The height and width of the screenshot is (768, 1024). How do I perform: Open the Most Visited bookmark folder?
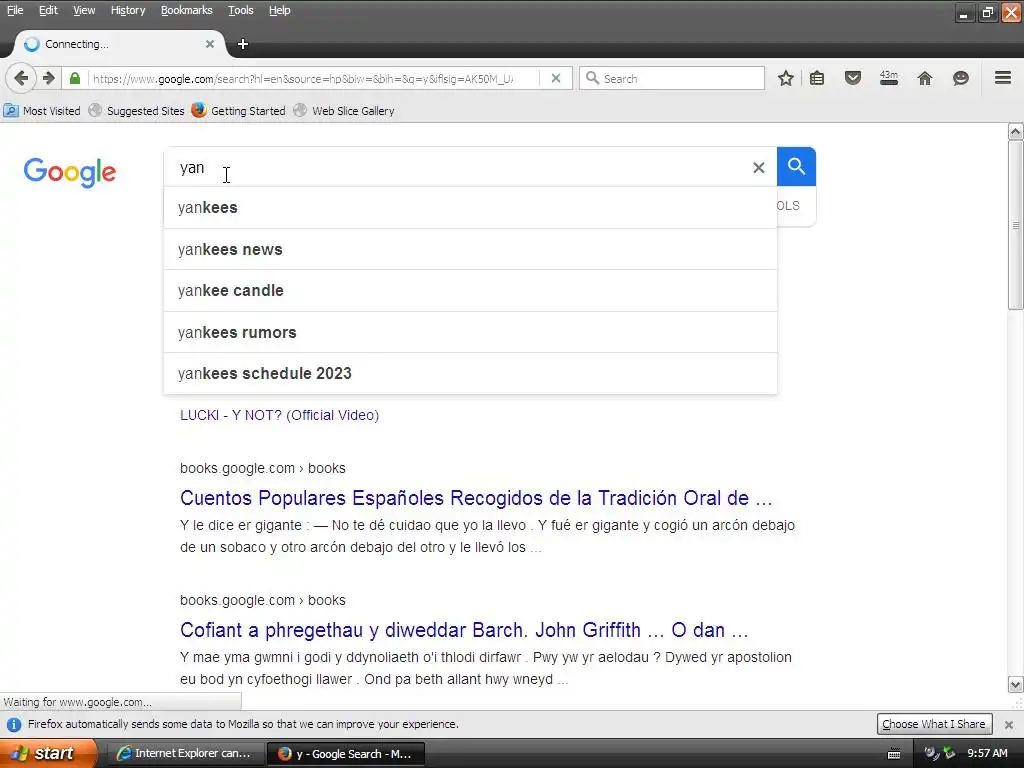coord(42,110)
